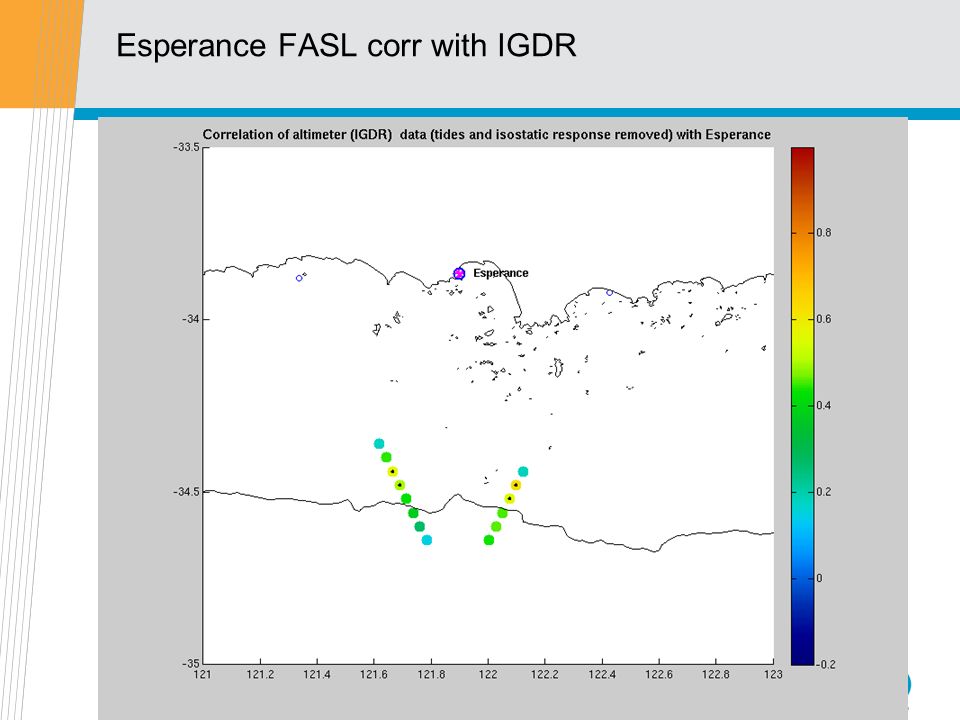Click the x-axis label '122.2'
The width and height of the screenshot is (960, 720).
545,675
